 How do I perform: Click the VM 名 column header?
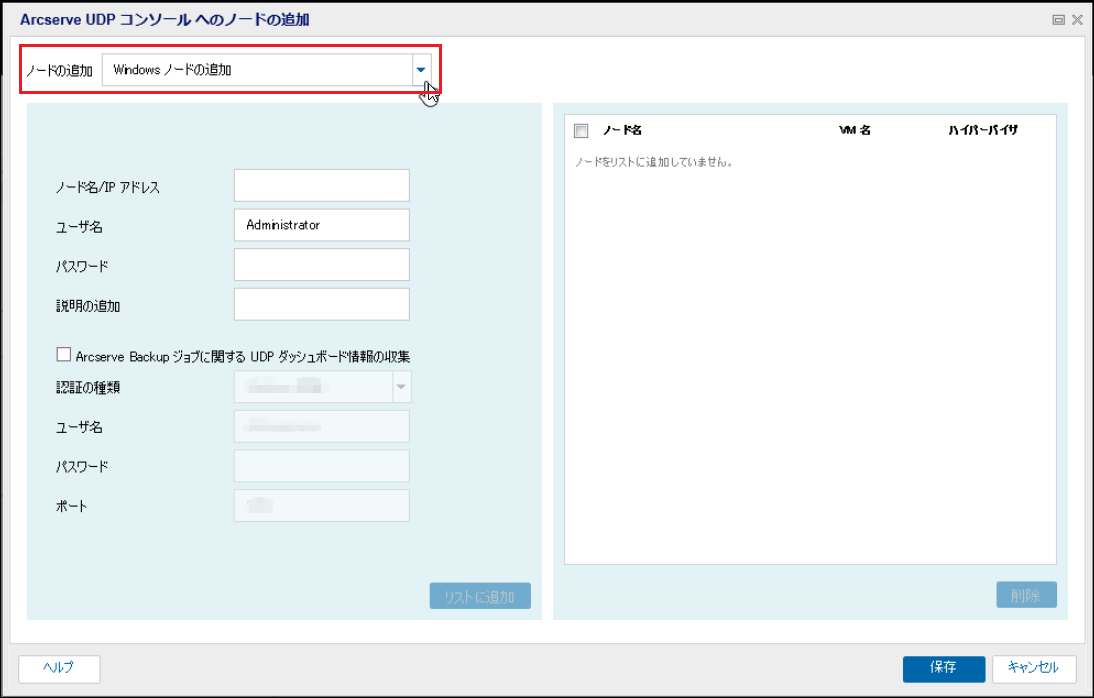tap(855, 131)
